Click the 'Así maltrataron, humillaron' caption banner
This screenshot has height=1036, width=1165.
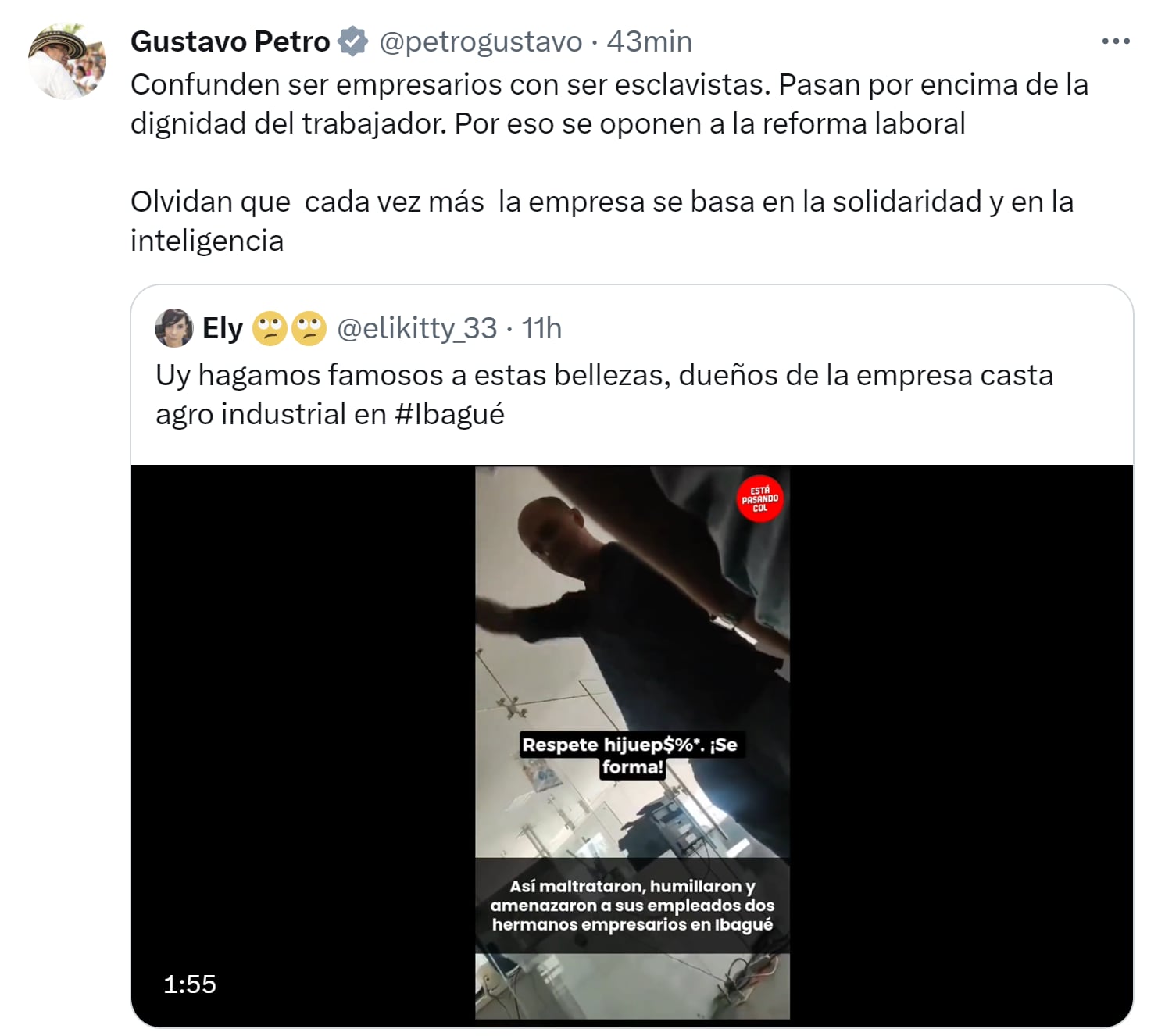coord(632,906)
